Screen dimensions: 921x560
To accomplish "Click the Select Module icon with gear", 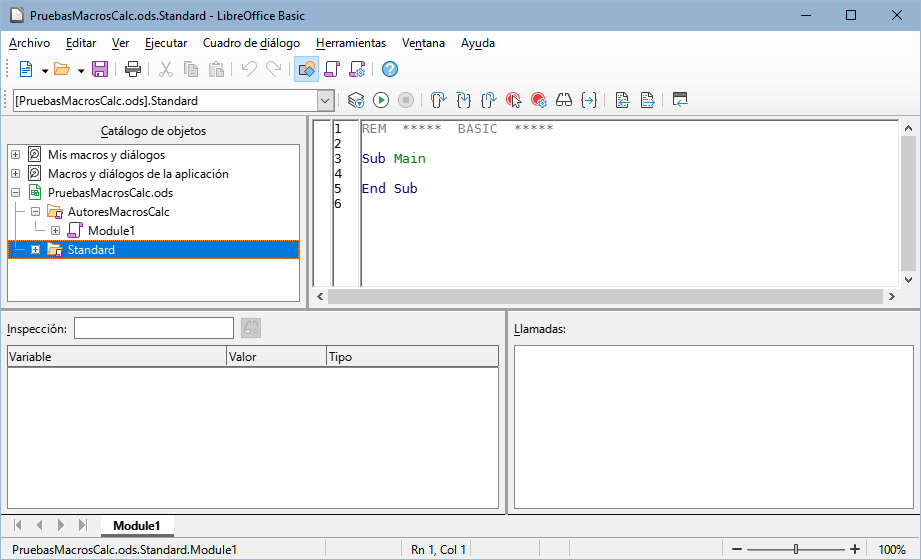I will coord(357,69).
